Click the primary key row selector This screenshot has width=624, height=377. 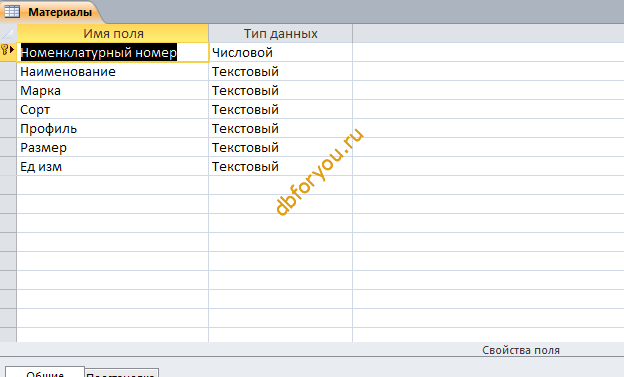coord(8,52)
